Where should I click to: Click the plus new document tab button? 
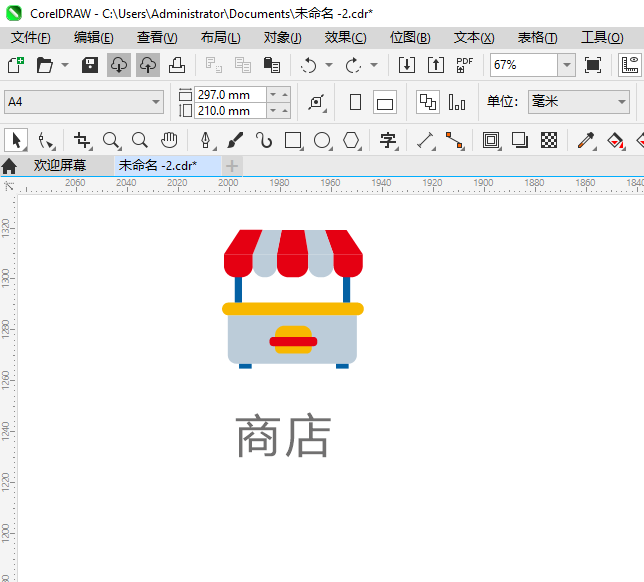pyautogui.click(x=232, y=166)
